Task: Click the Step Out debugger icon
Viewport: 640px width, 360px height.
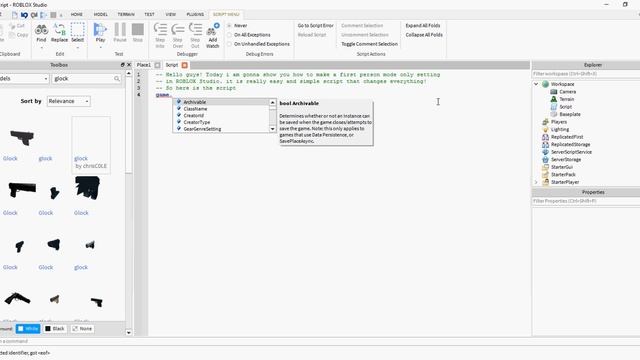Action: pos(195,29)
